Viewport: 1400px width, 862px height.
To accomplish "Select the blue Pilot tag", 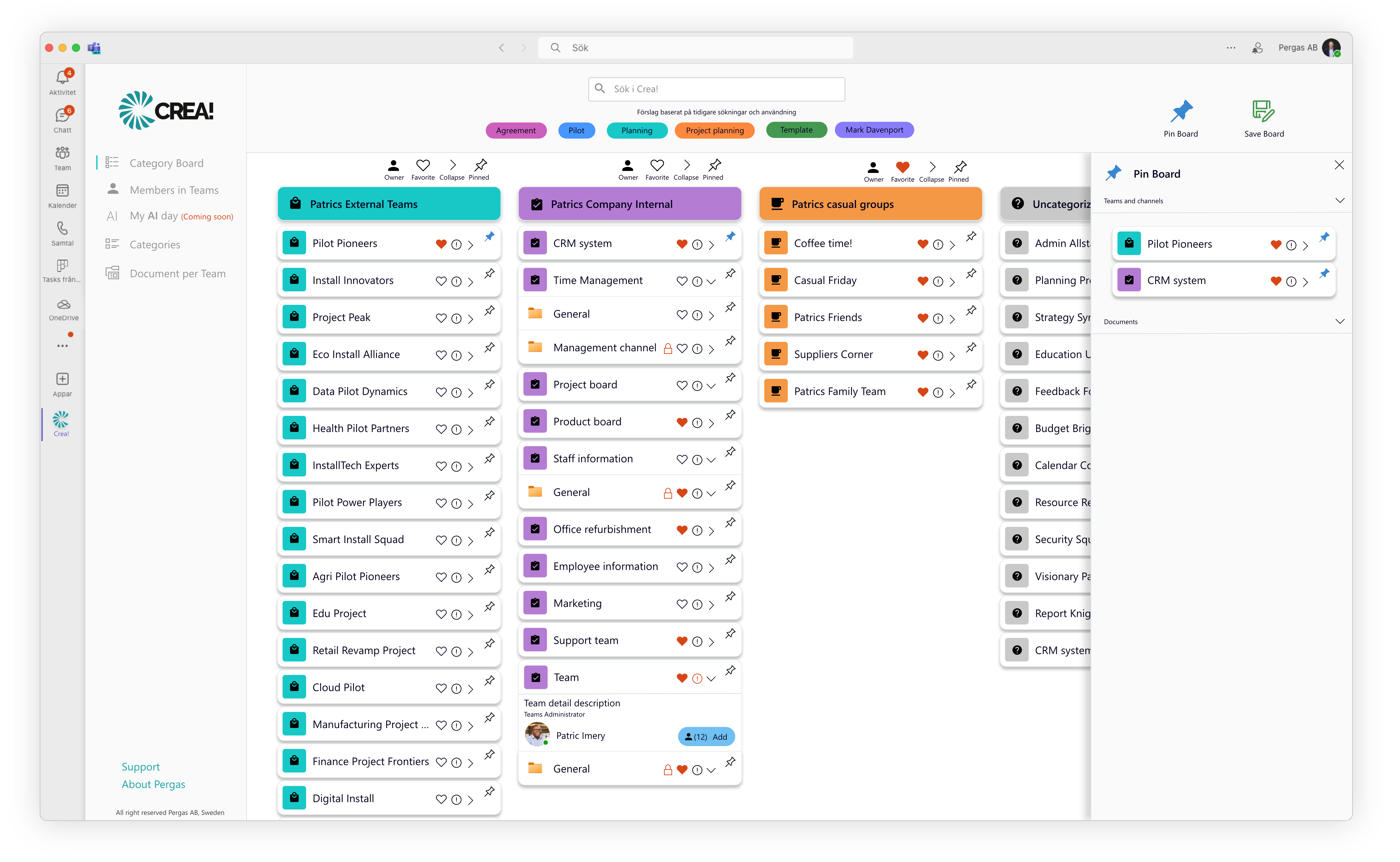I will click(577, 131).
